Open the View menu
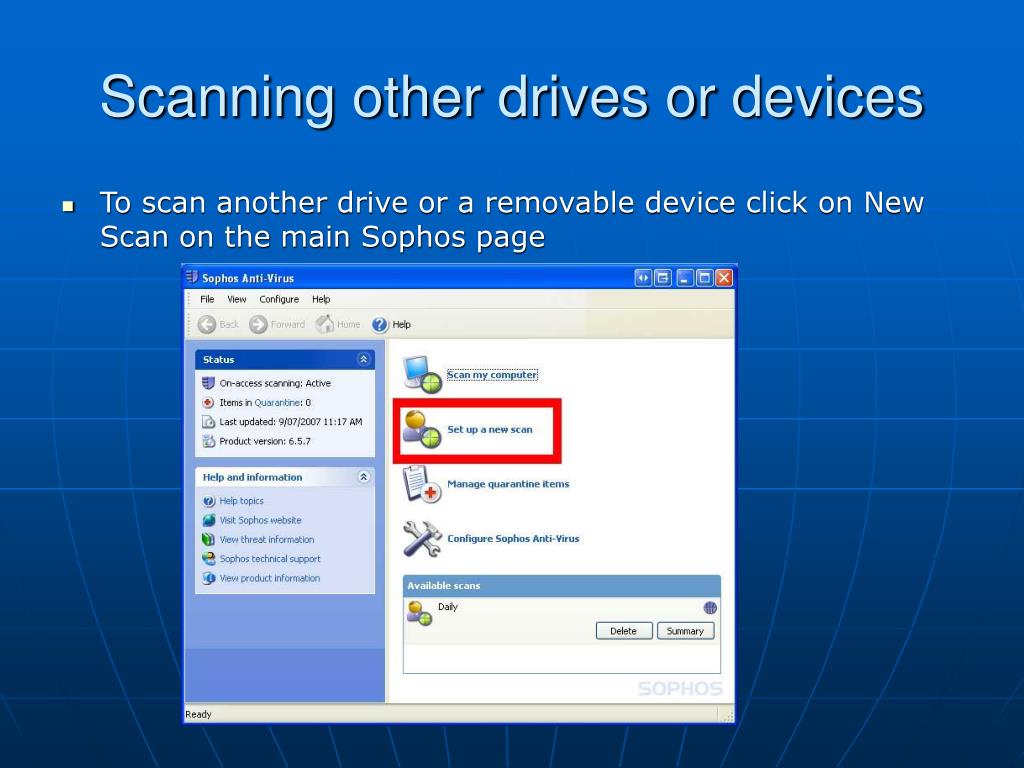This screenshot has height=768, width=1024. click(236, 299)
